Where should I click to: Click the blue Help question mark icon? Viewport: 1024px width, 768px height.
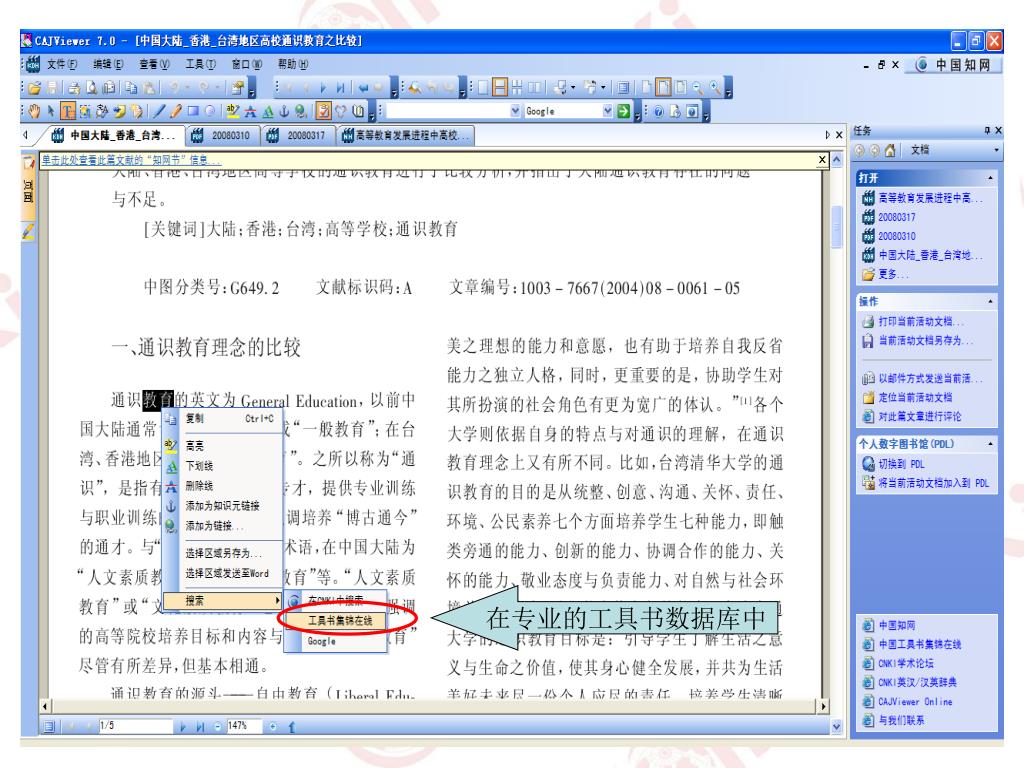point(659,111)
